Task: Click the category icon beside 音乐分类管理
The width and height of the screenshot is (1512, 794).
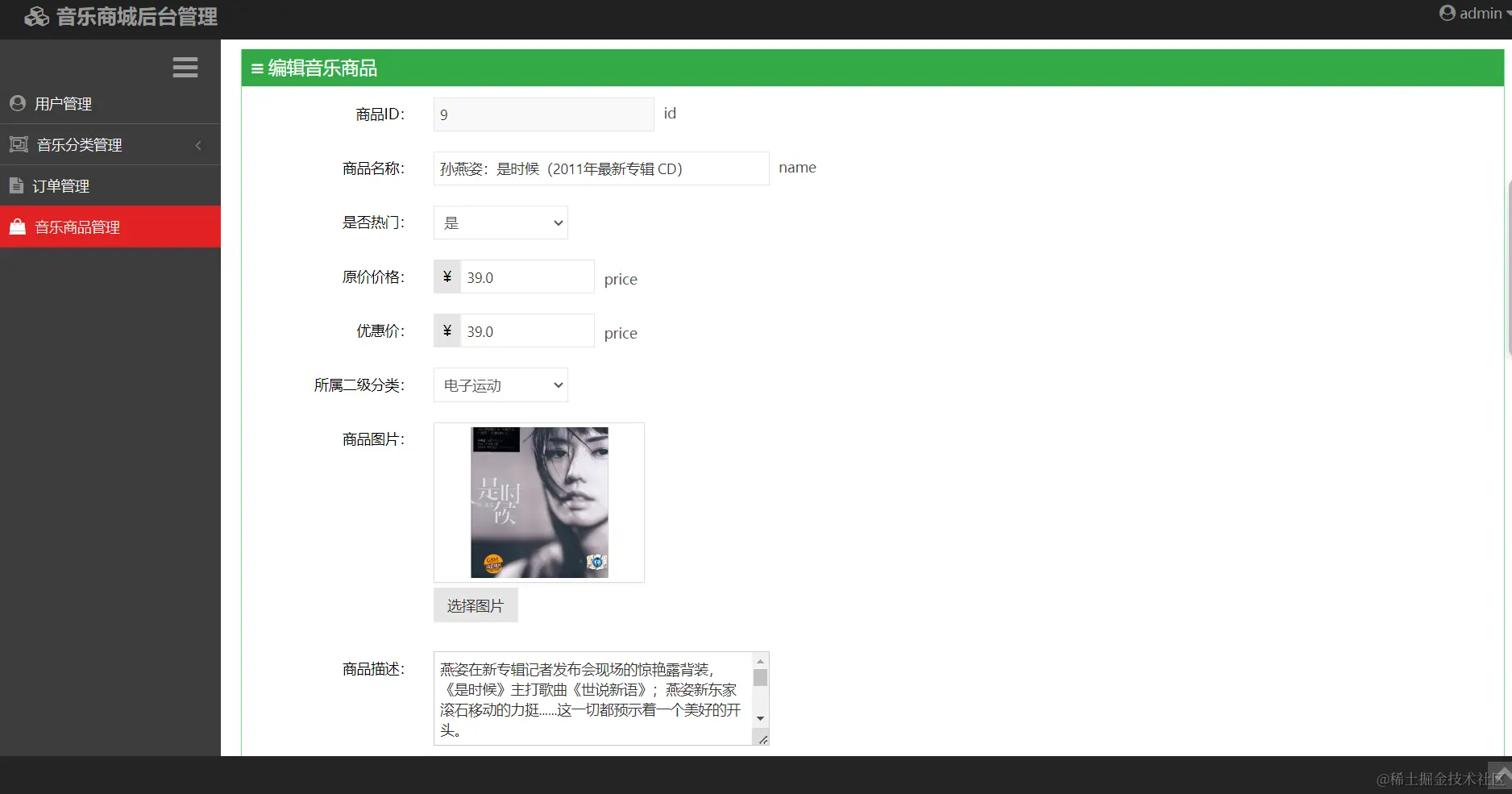Action: [x=17, y=144]
